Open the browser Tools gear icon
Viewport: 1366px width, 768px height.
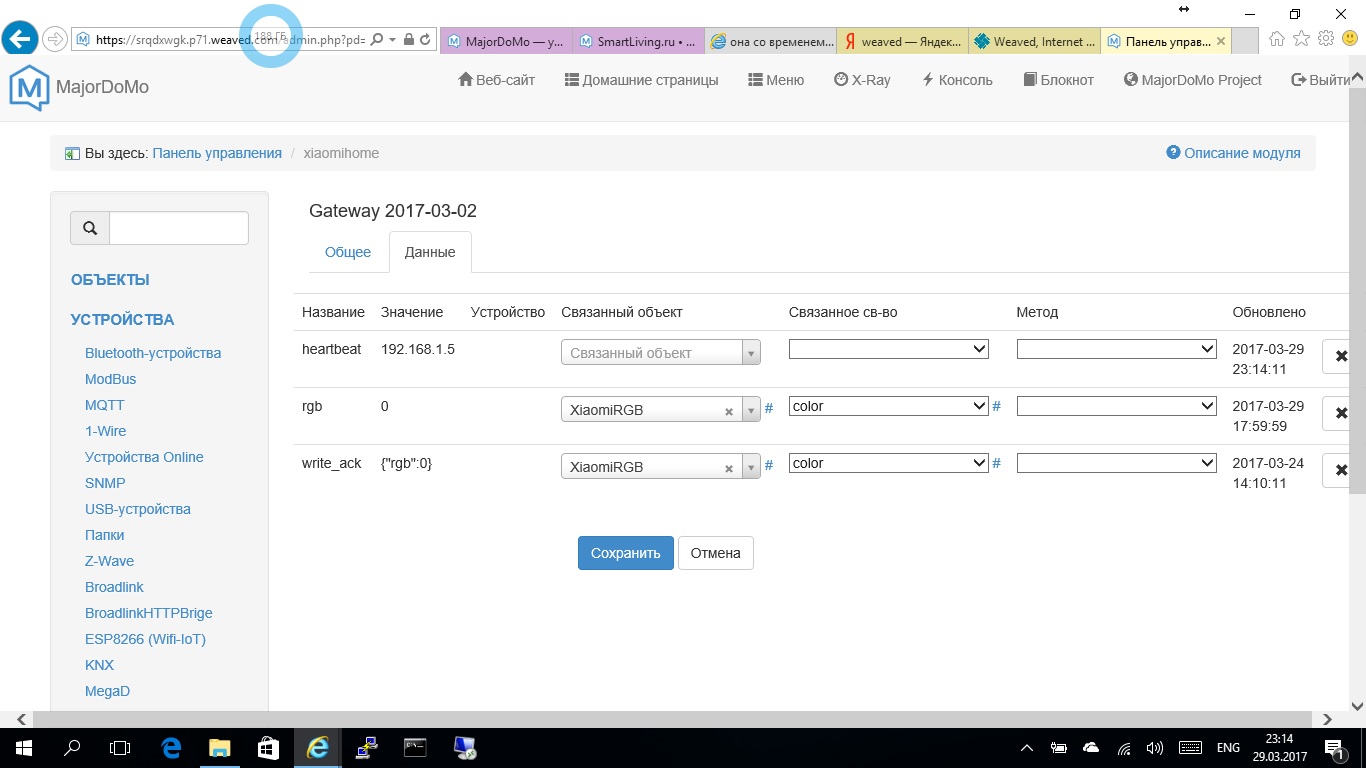(x=1326, y=39)
